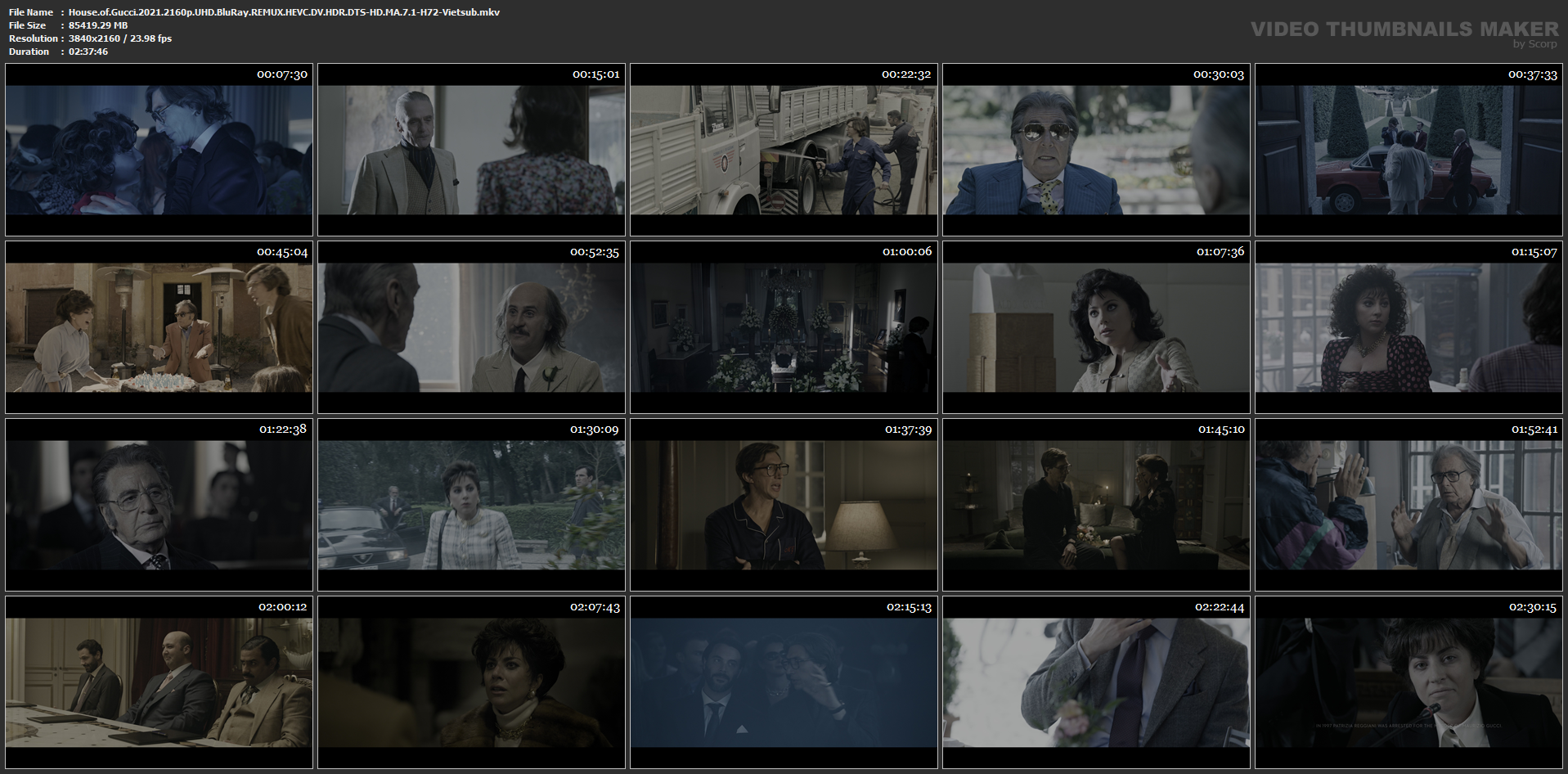Image resolution: width=1568 pixels, height=774 pixels.
Task: Click the timestamp text 02:30:15
Action: (1533, 607)
